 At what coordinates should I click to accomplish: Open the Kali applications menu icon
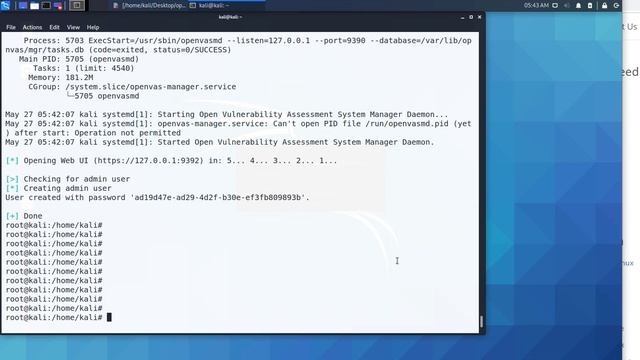5,5
